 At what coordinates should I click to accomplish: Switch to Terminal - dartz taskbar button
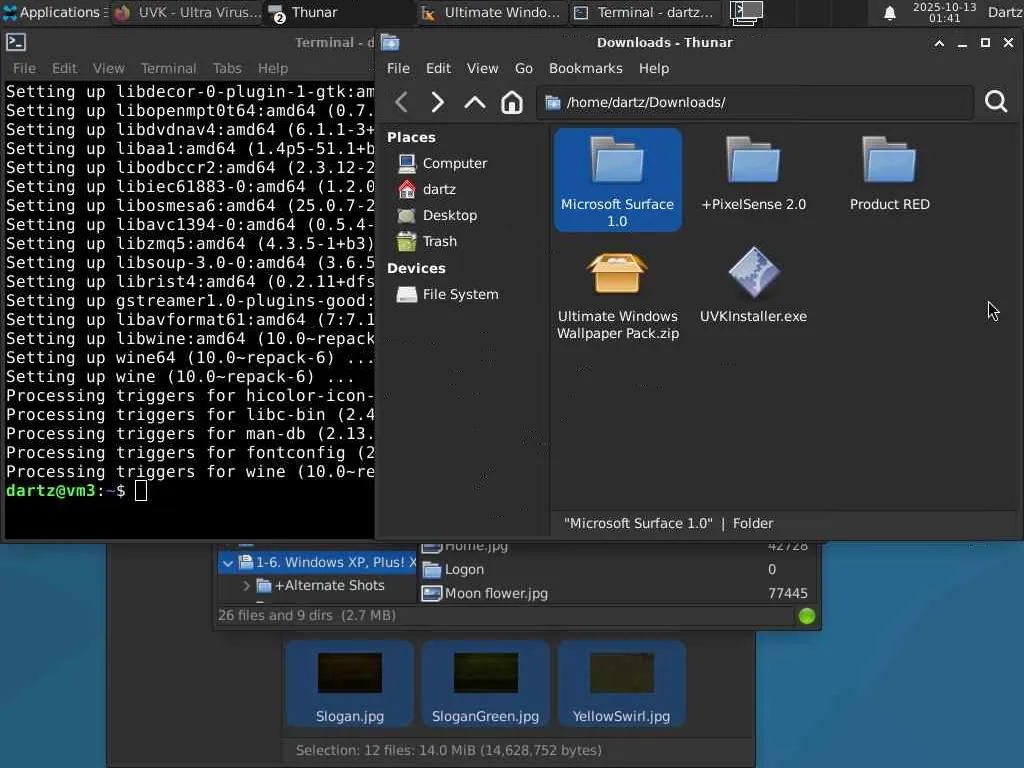click(645, 12)
